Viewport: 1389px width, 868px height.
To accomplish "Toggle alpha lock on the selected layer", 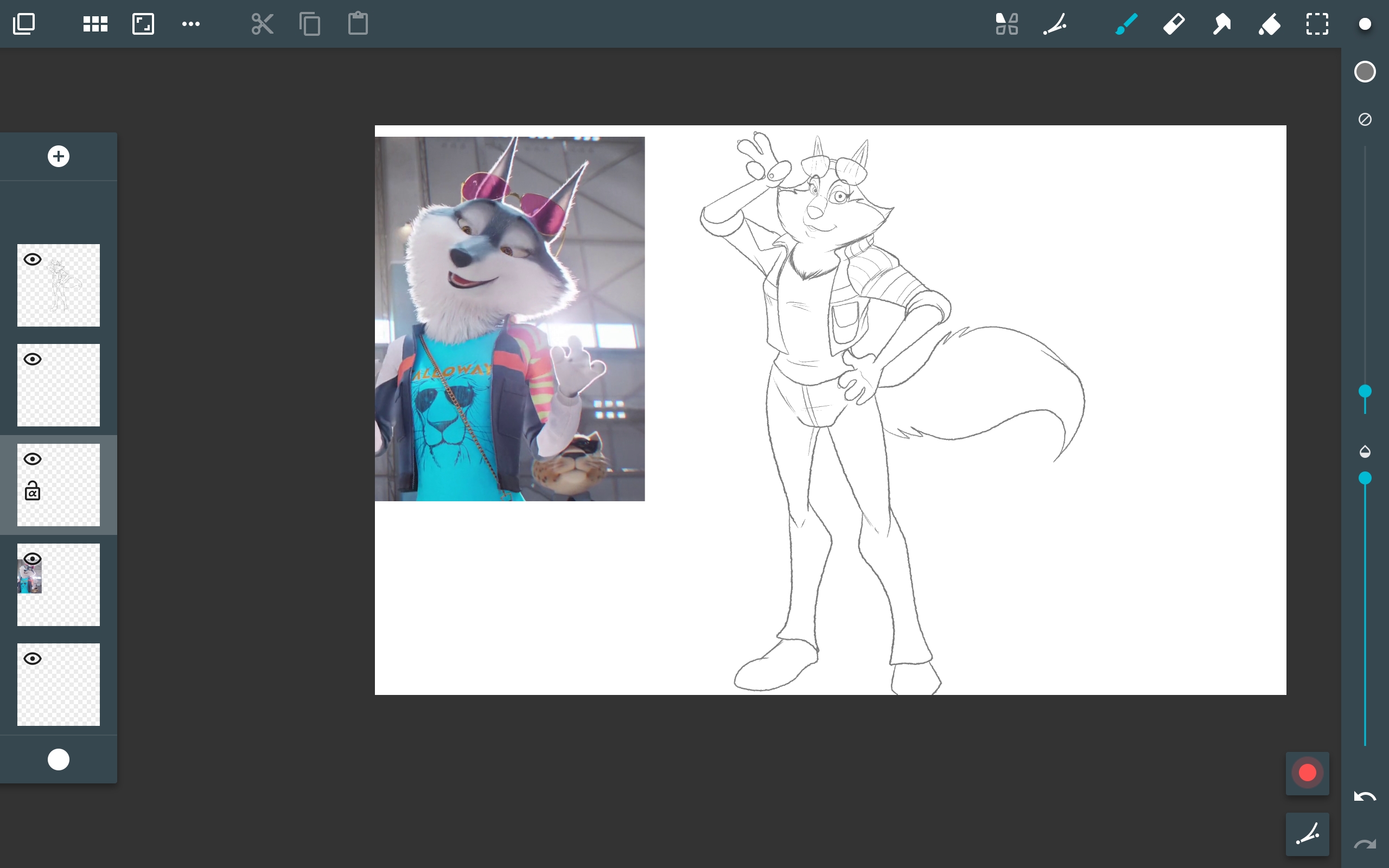I will (x=33, y=492).
